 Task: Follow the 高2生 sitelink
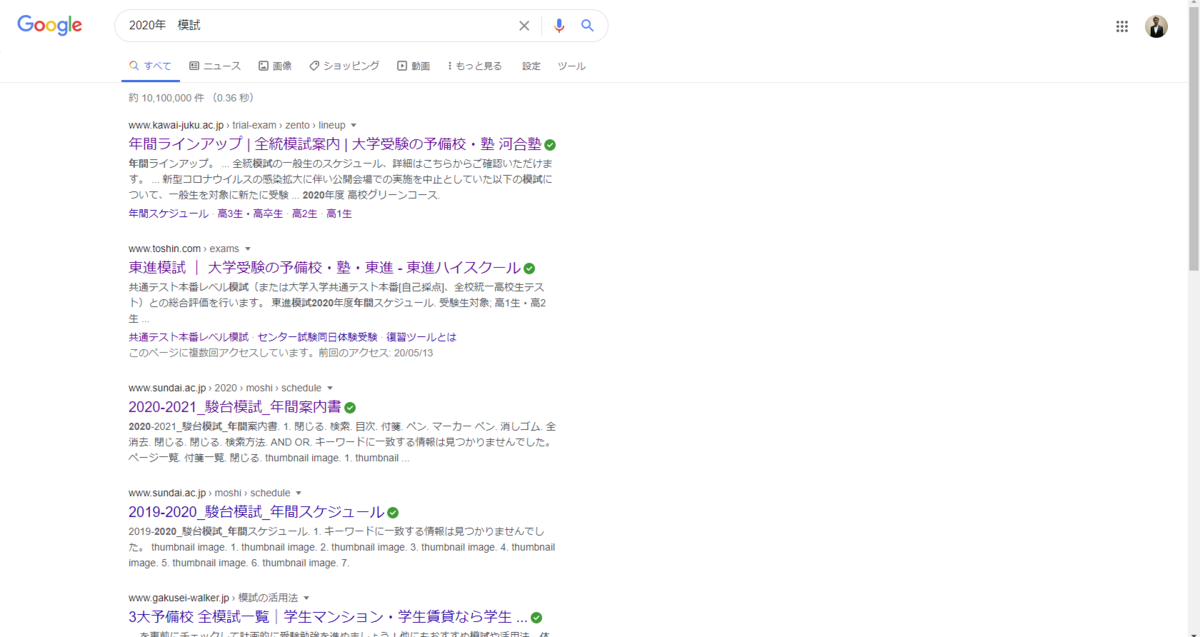pos(304,214)
